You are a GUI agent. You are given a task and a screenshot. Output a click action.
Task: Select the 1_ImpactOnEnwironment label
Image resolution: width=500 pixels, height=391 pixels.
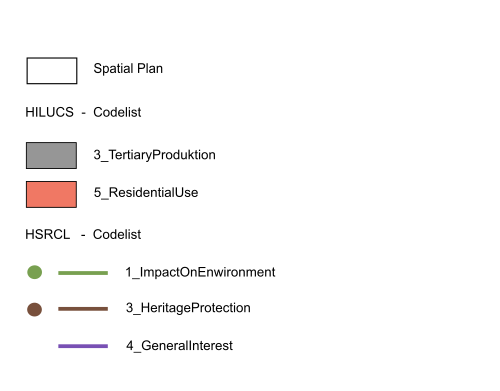200,272
